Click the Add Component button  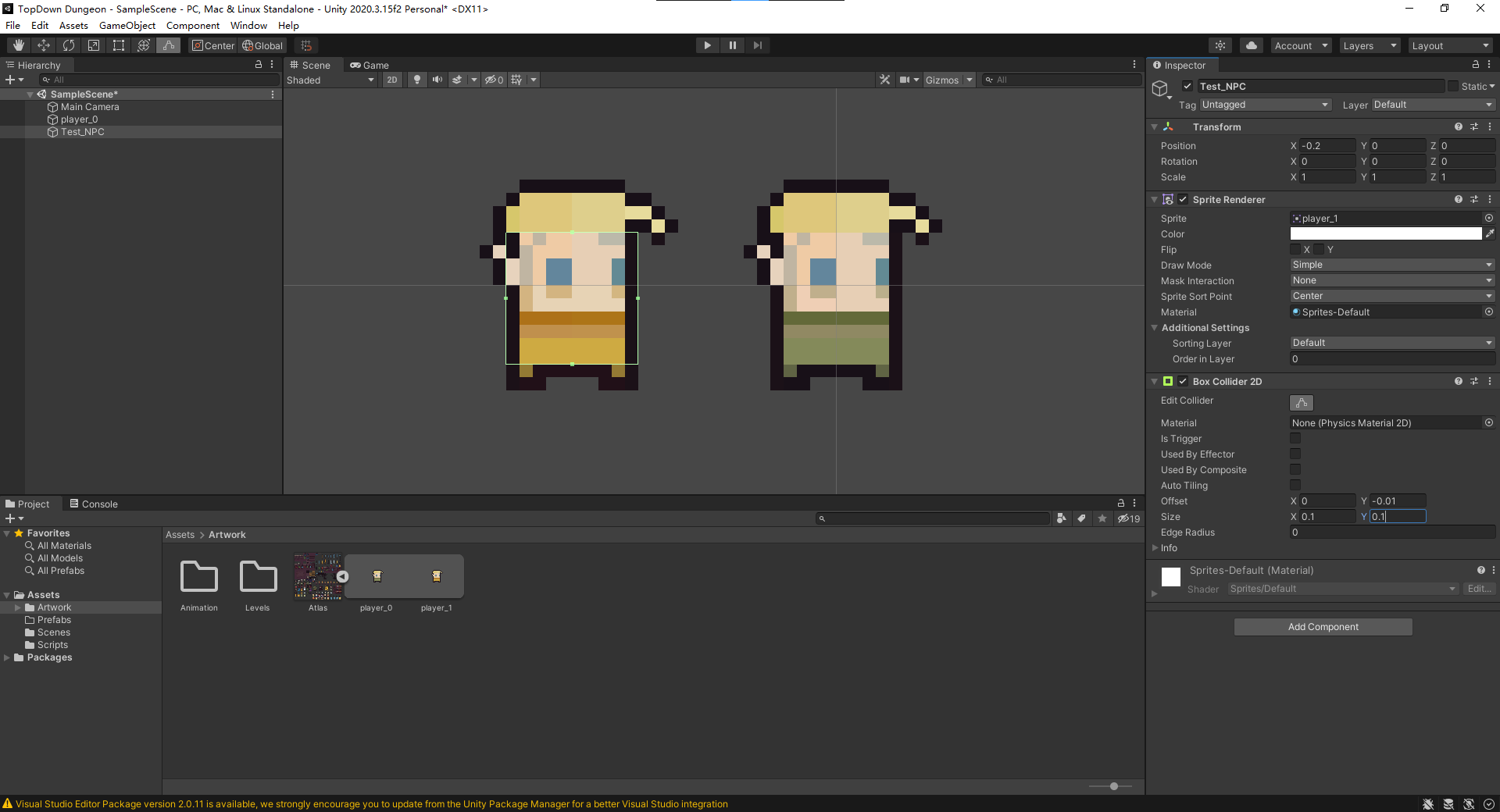[1323, 627]
